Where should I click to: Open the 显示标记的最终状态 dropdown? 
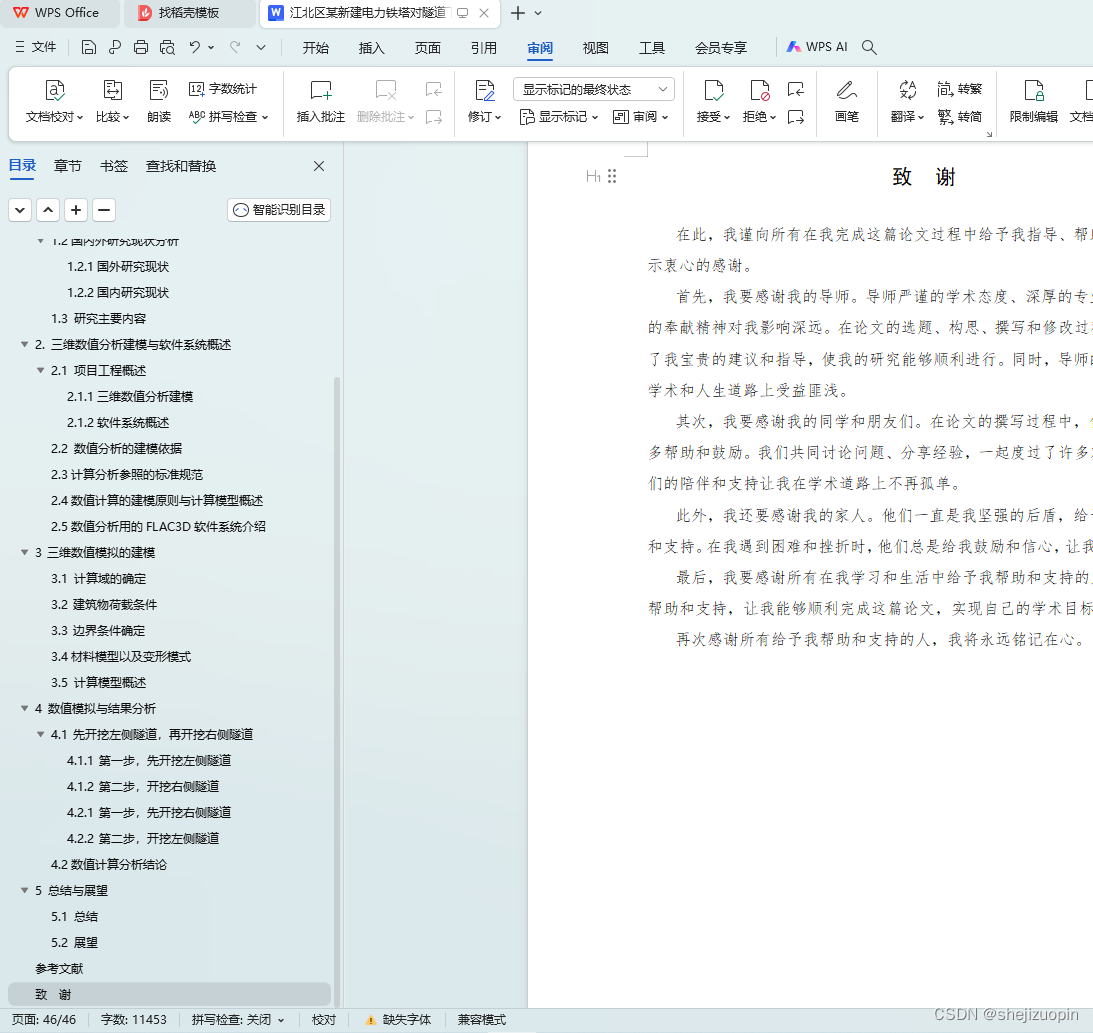pos(593,89)
